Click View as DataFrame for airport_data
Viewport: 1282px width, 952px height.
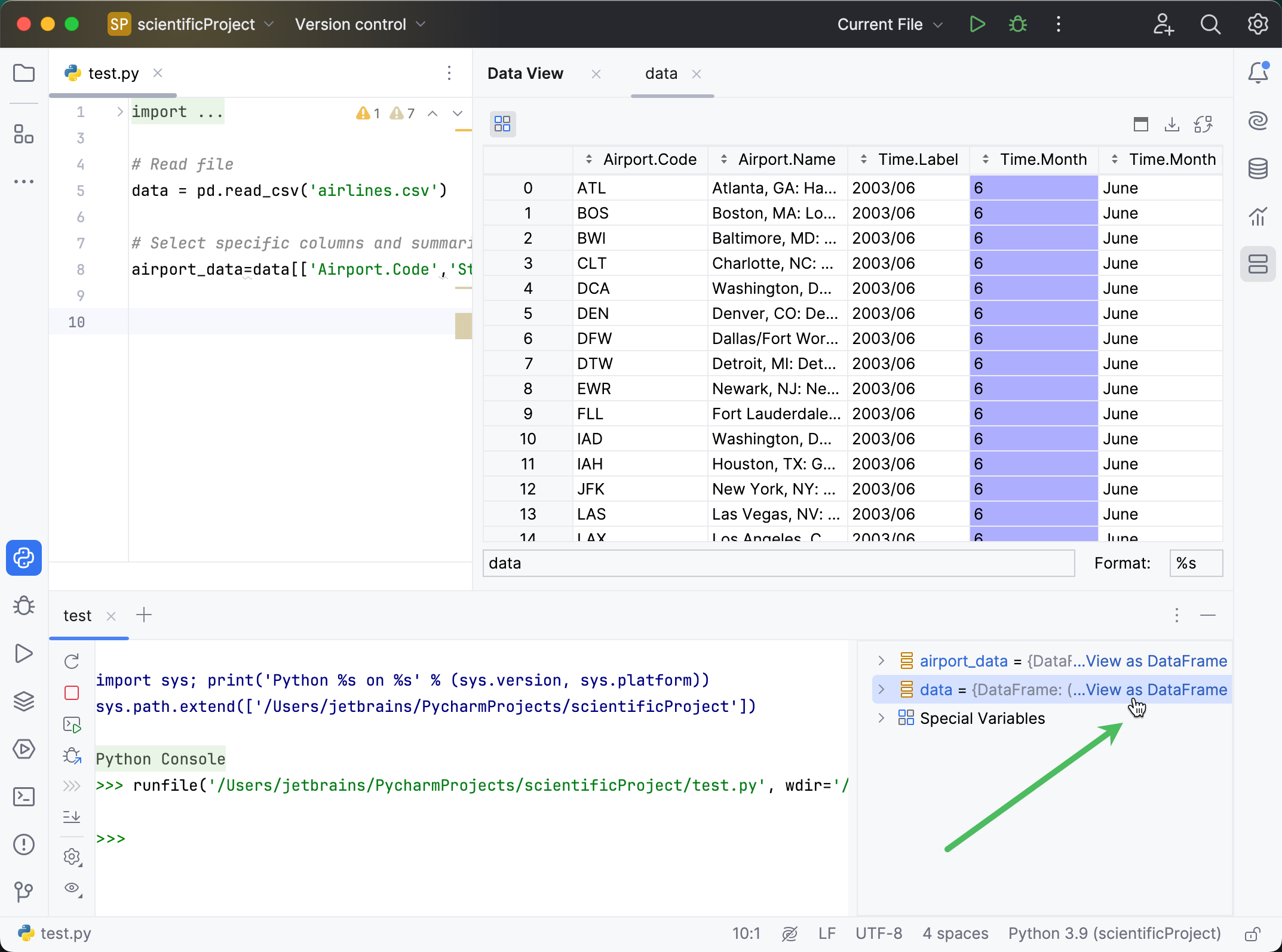click(x=1156, y=661)
